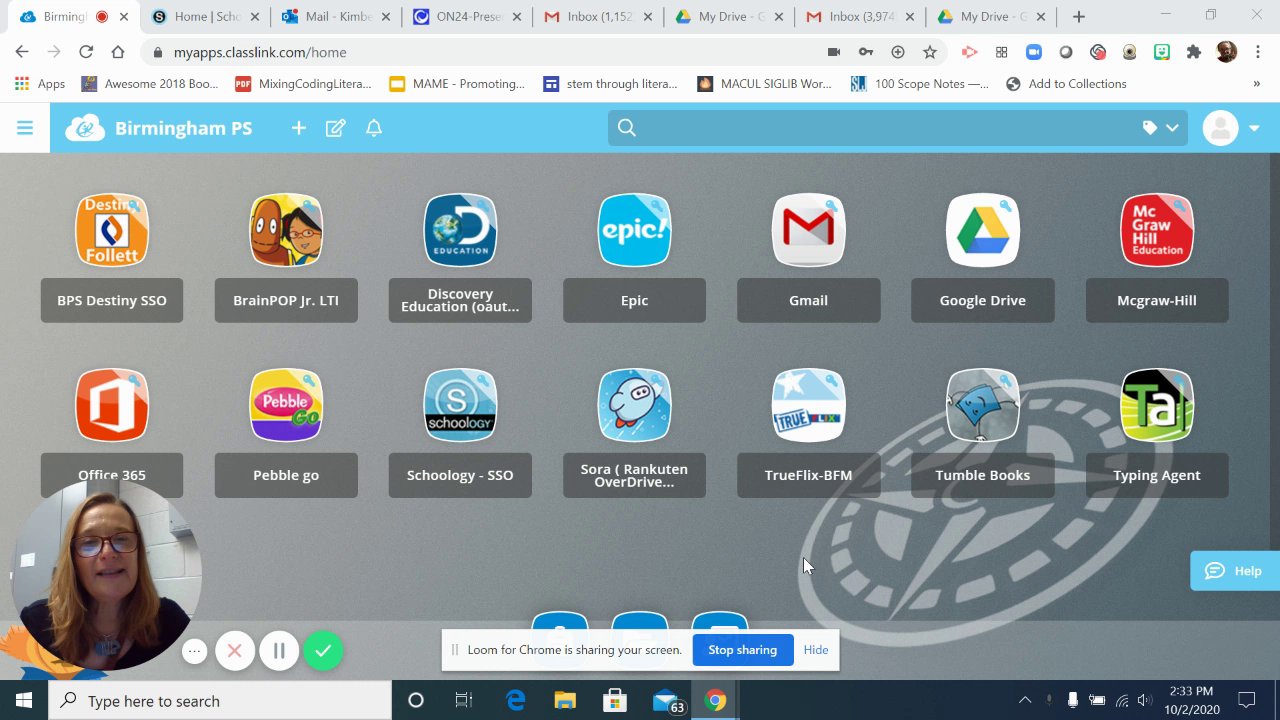Open the search tag filter dropdown
The image size is (1280, 720).
point(1161,128)
